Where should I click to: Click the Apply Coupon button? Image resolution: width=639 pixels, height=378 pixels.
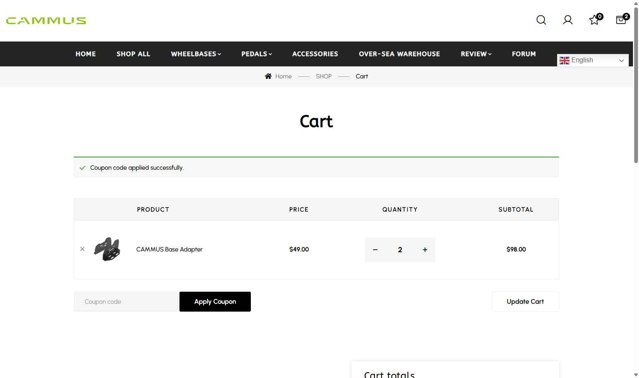point(215,301)
